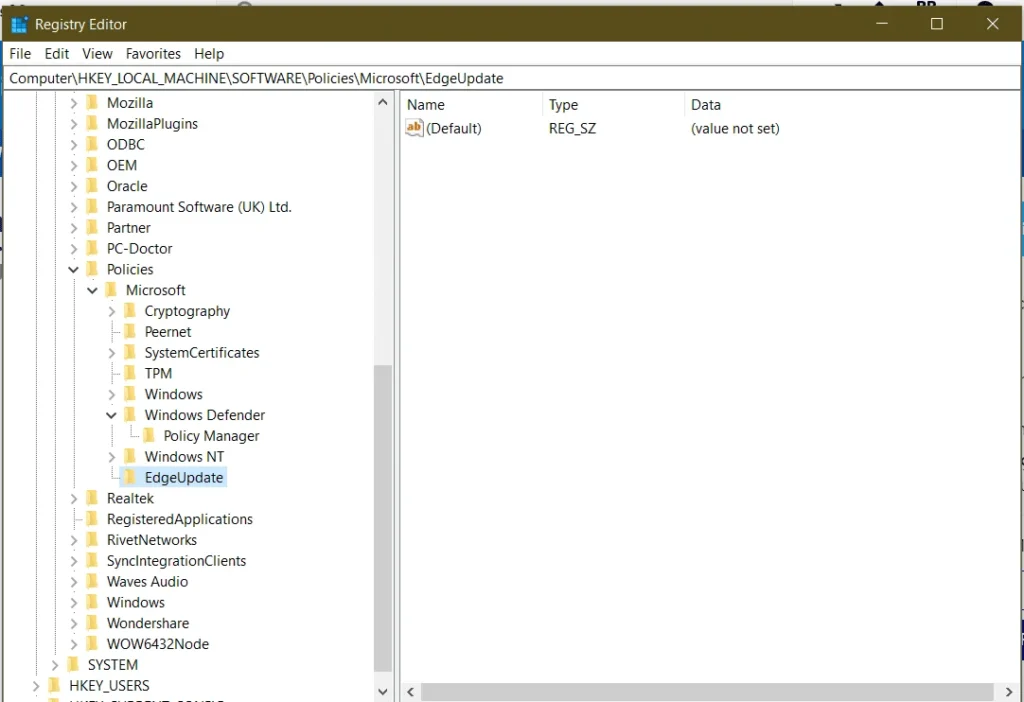
Task: Collapse the Microsoft key under Policies
Action: click(92, 291)
